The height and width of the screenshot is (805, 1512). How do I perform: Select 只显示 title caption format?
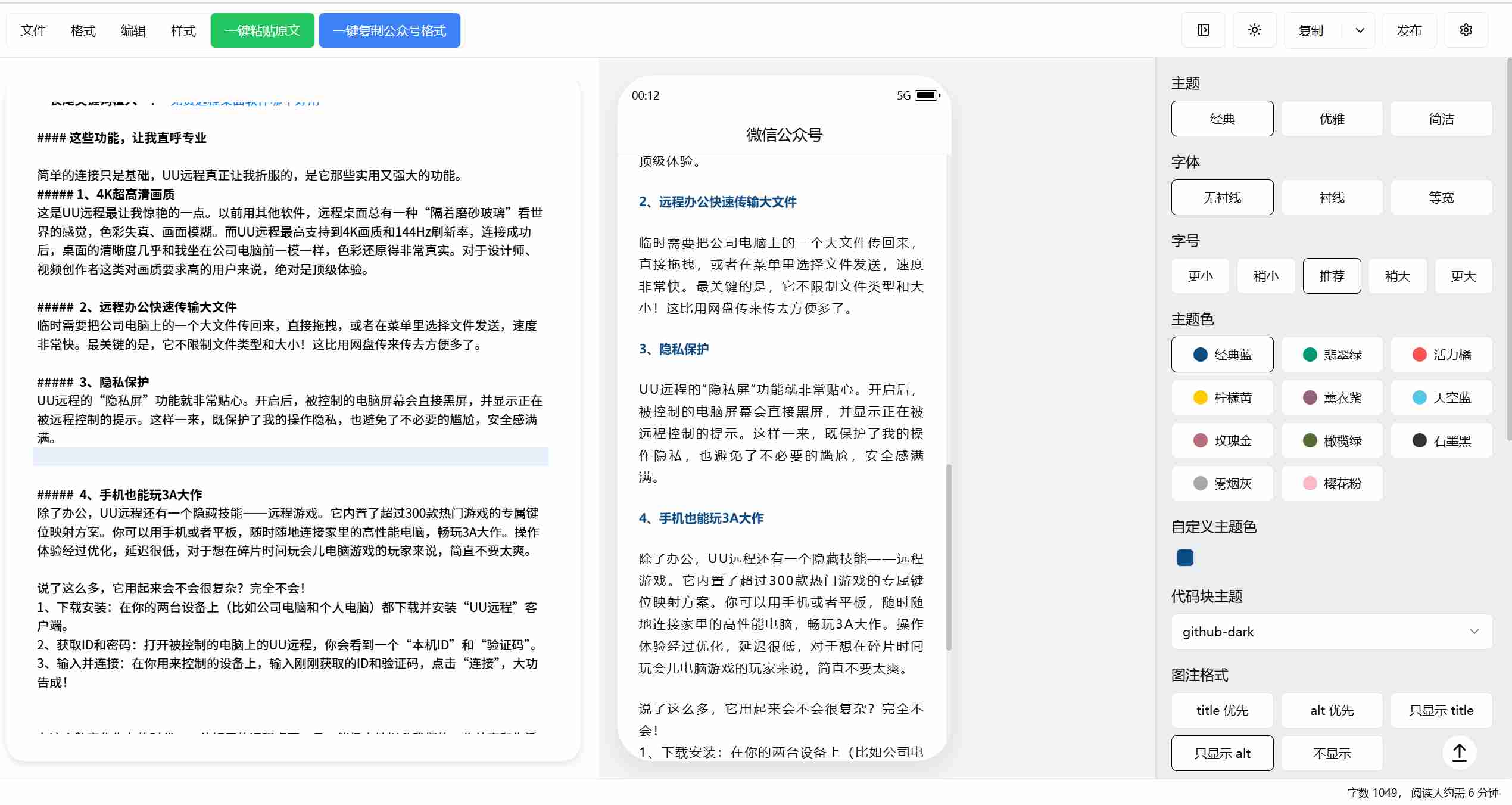click(1441, 710)
